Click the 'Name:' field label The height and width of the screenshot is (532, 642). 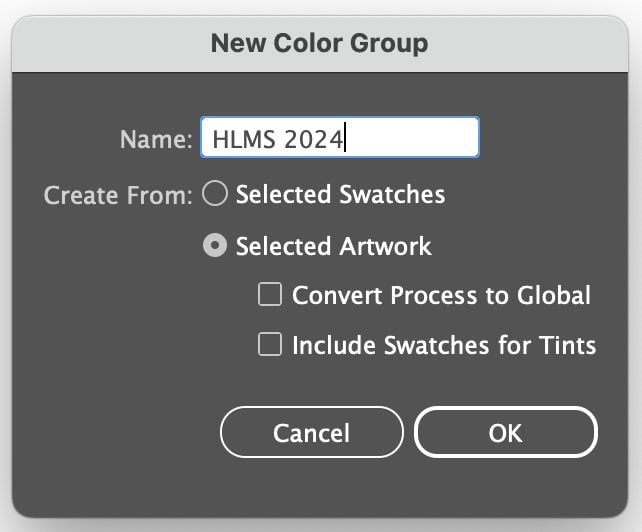tap(156, 139)
